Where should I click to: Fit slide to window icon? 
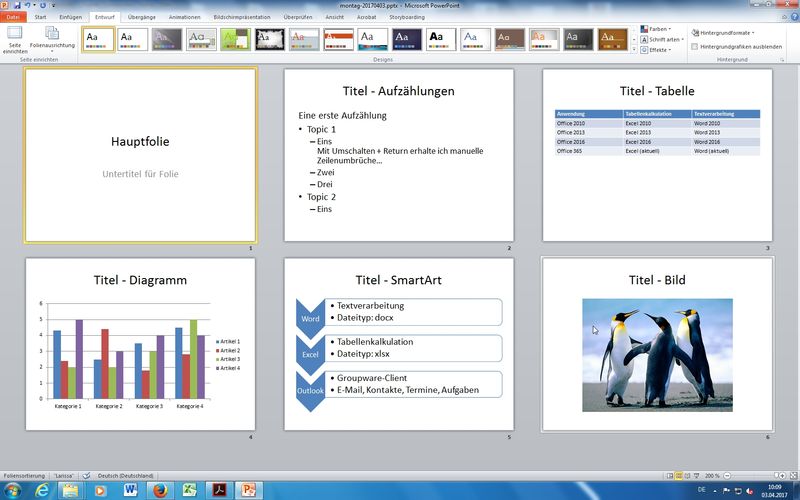point(794,476)
